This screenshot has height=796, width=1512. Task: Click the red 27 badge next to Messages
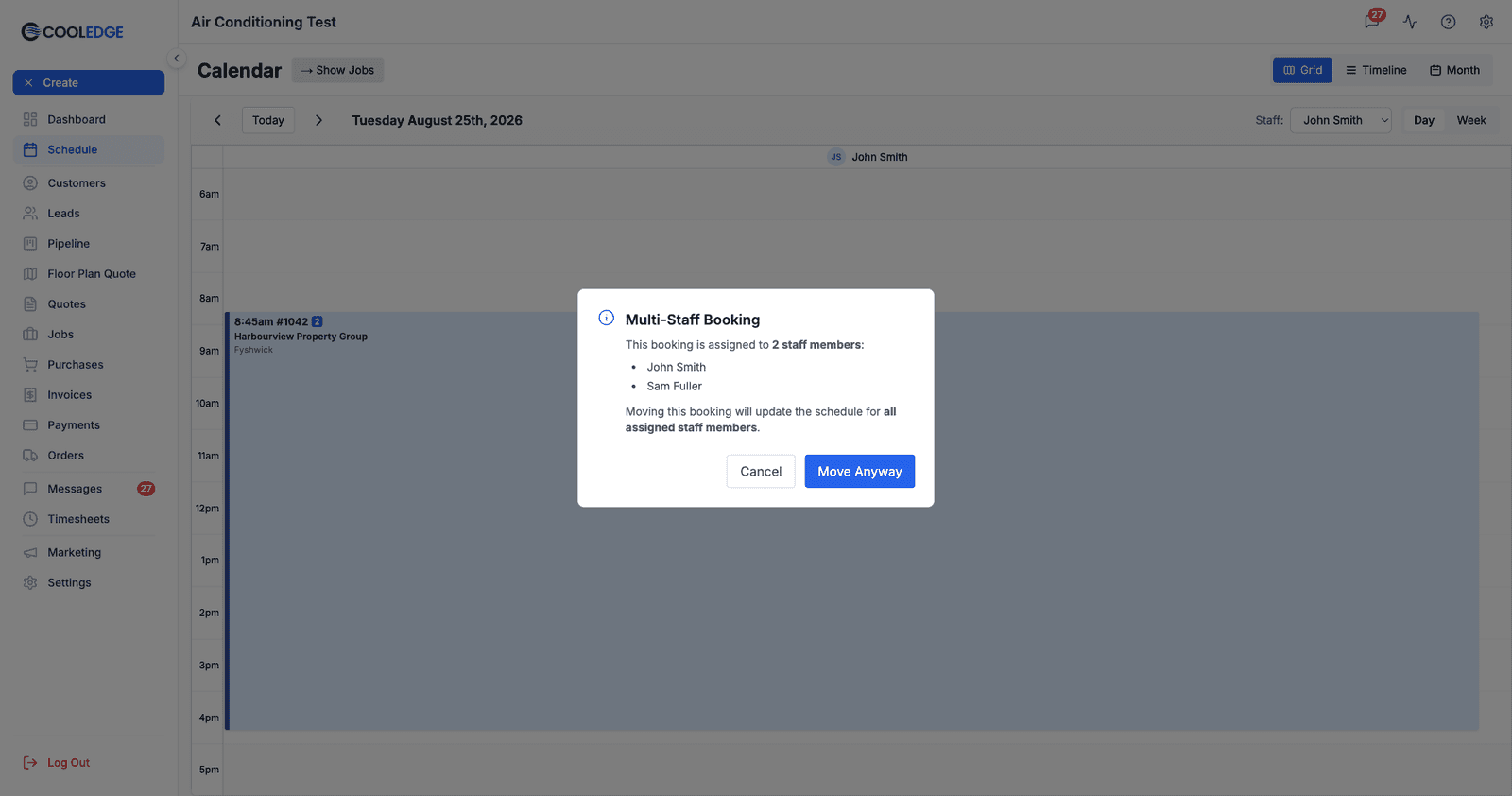click(x=146, y=489)
